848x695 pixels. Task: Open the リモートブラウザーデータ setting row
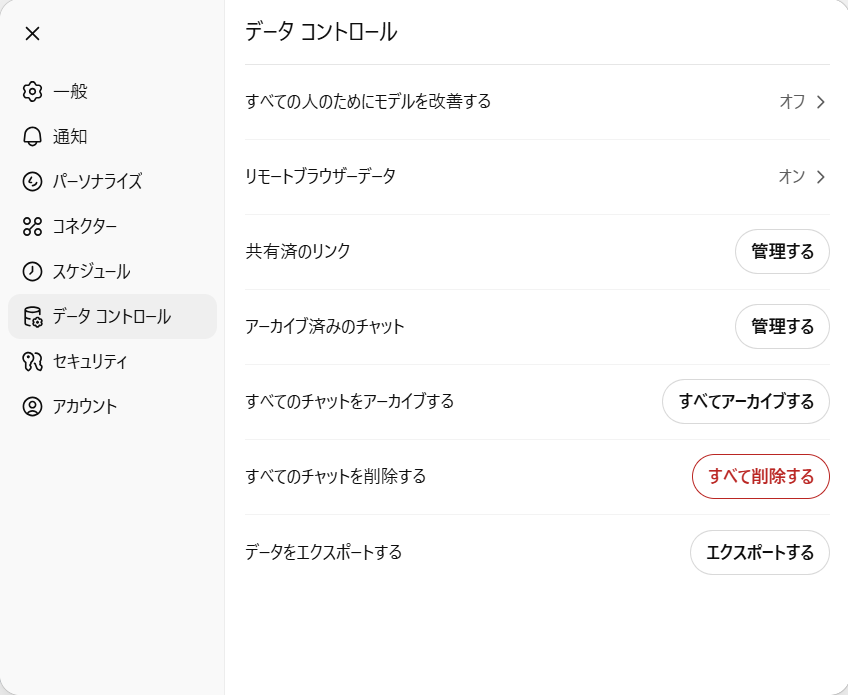537,177
